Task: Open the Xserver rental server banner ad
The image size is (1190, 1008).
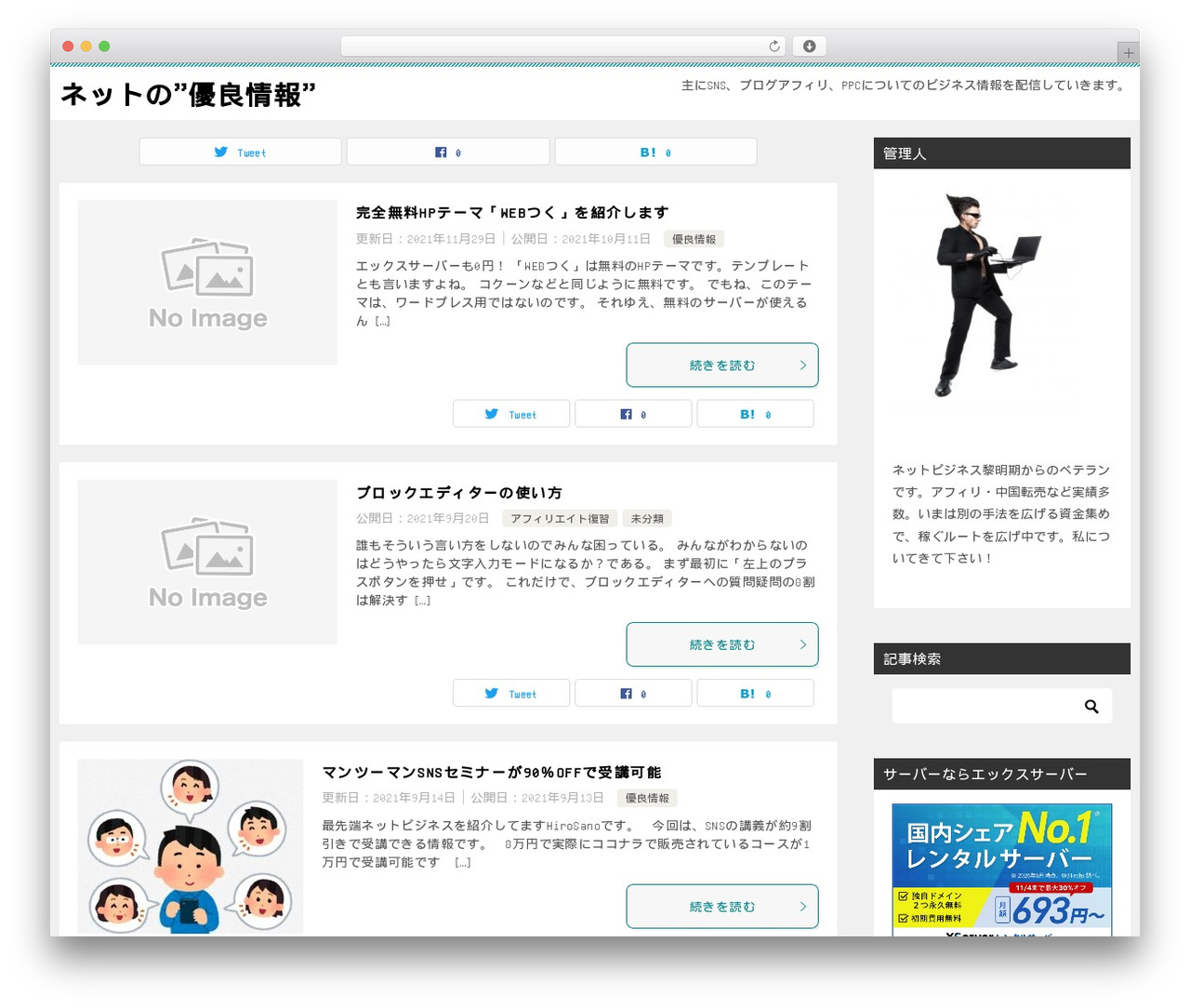Action: point(1002,869)
